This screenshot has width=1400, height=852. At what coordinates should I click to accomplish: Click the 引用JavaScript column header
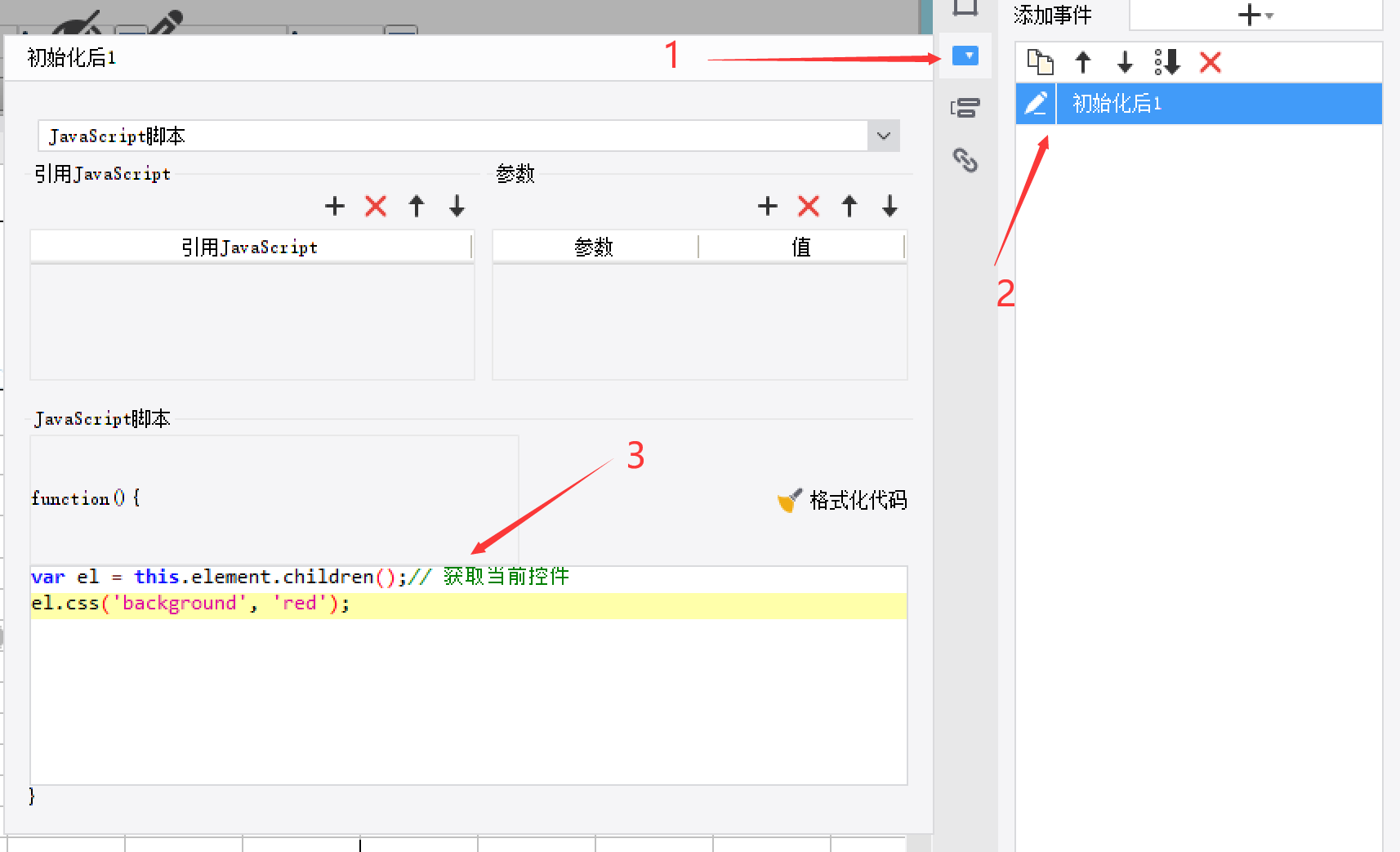pos(251,247)
